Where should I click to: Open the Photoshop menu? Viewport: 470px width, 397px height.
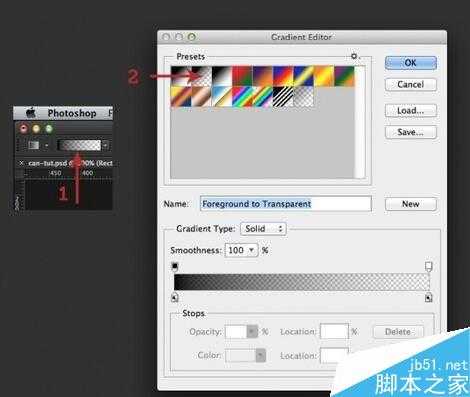(x=72, y=113)
